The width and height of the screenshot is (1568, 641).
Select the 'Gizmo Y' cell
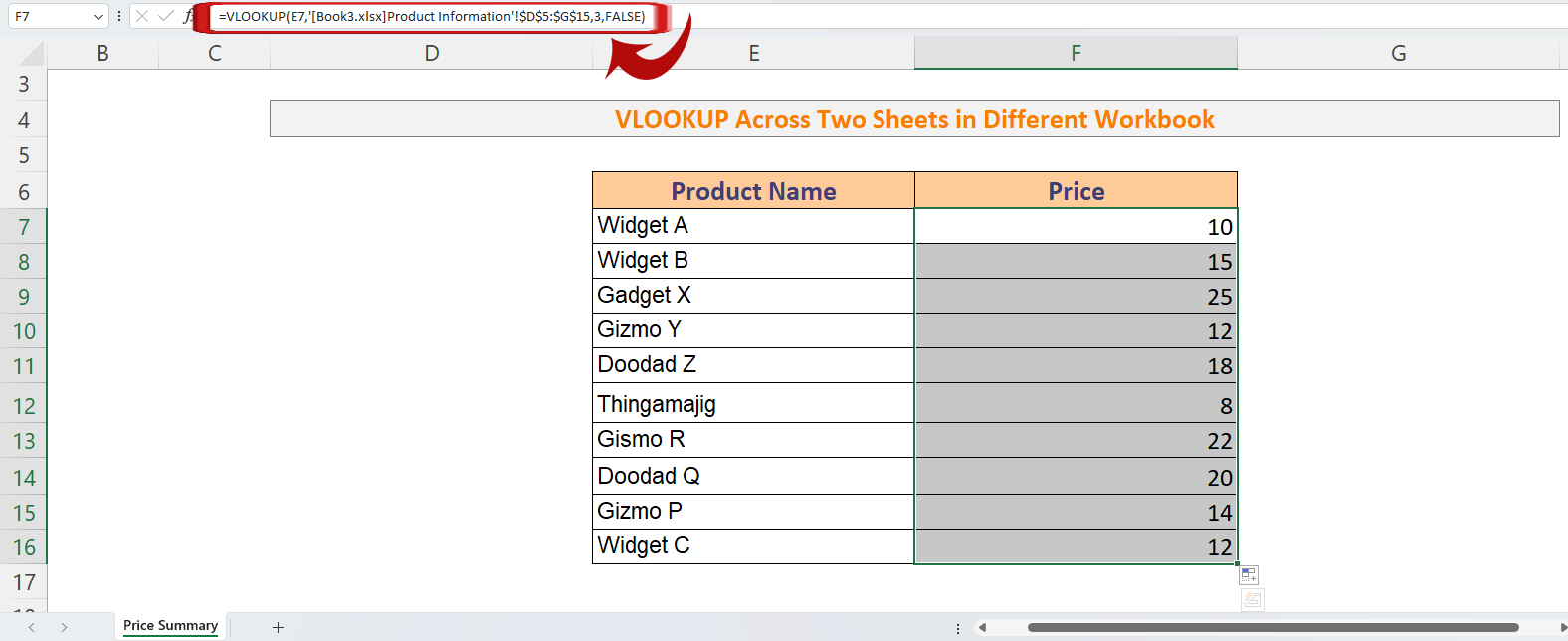pos(753,330)
